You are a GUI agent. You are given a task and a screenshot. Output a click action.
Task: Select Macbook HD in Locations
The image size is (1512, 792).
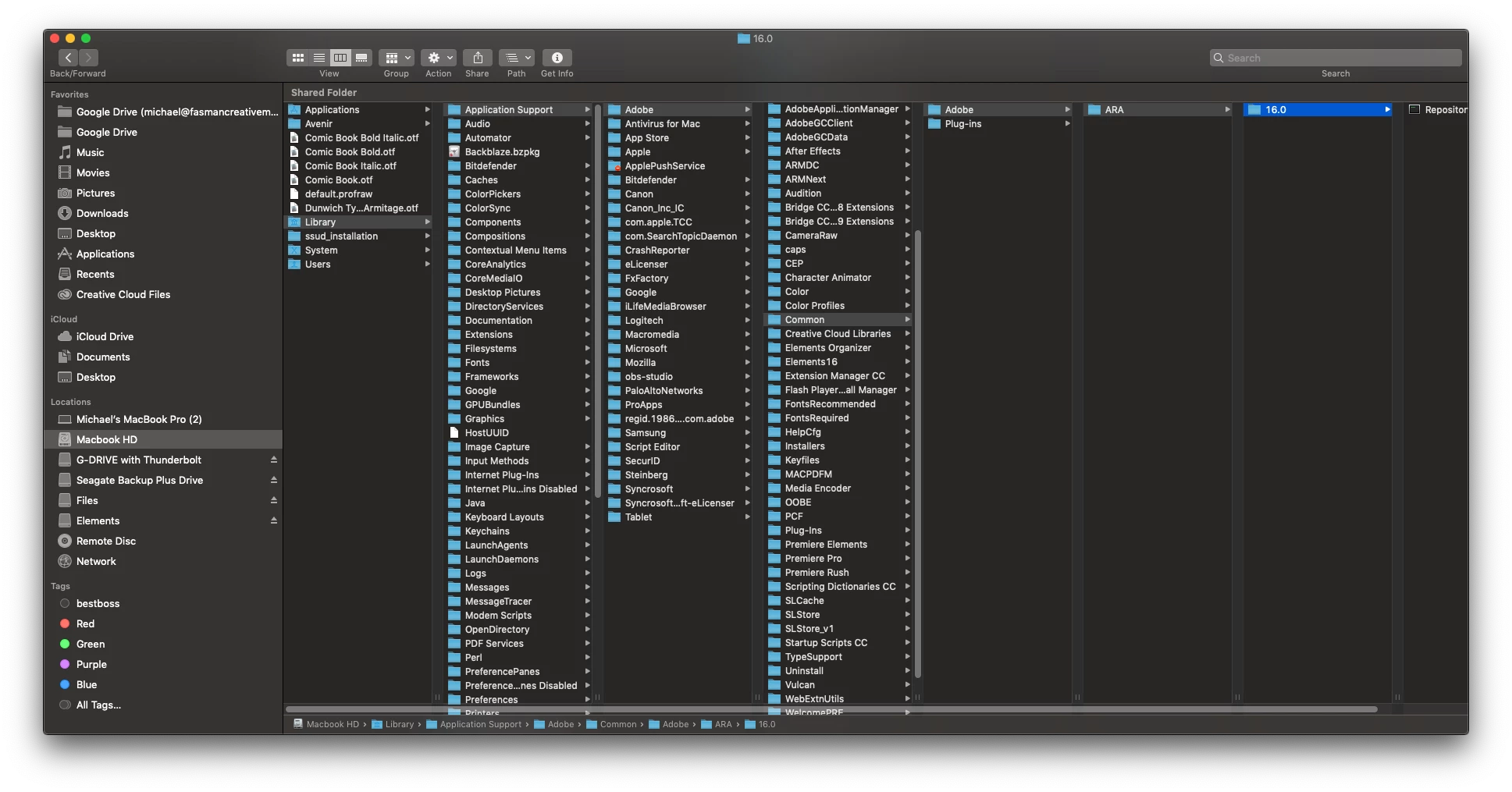pos(163,439)
